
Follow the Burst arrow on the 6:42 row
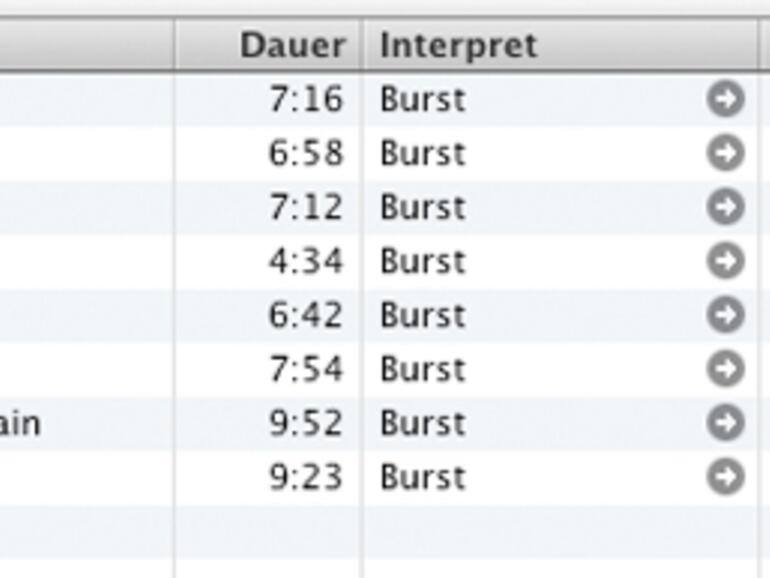coord(725,315)
